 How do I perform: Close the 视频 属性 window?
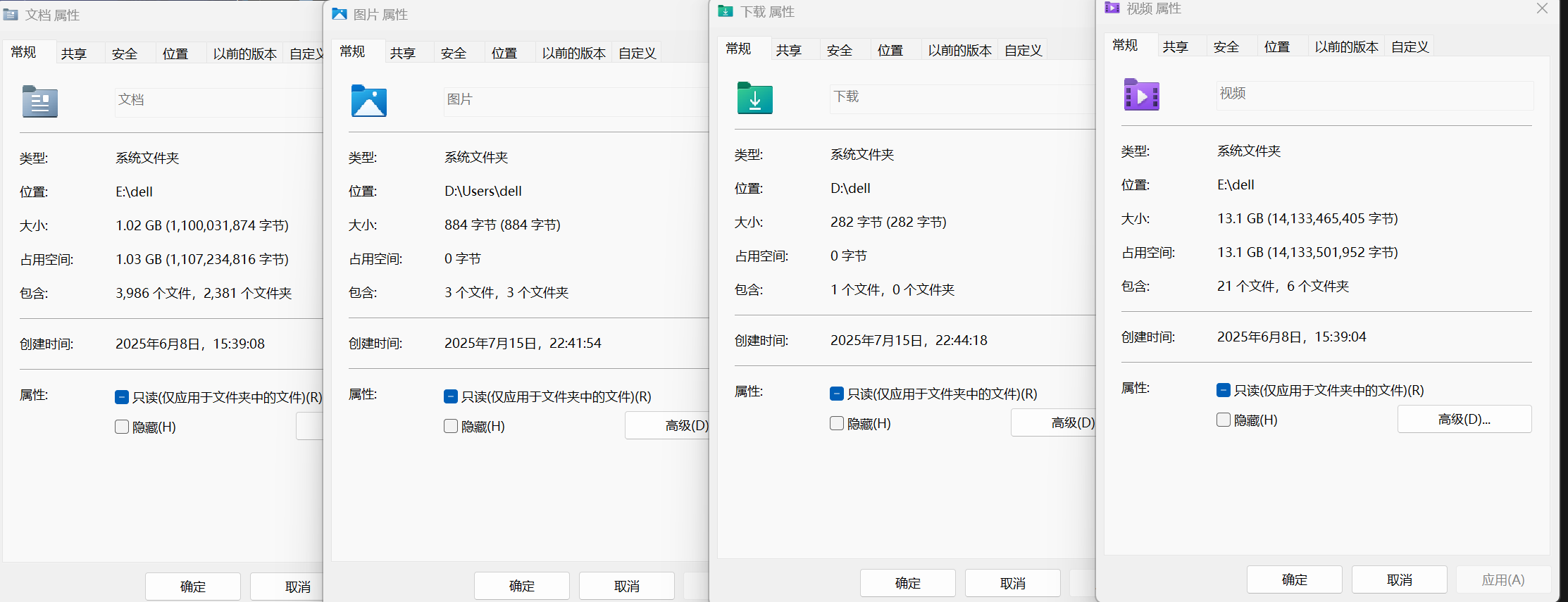coord(1542,8)
